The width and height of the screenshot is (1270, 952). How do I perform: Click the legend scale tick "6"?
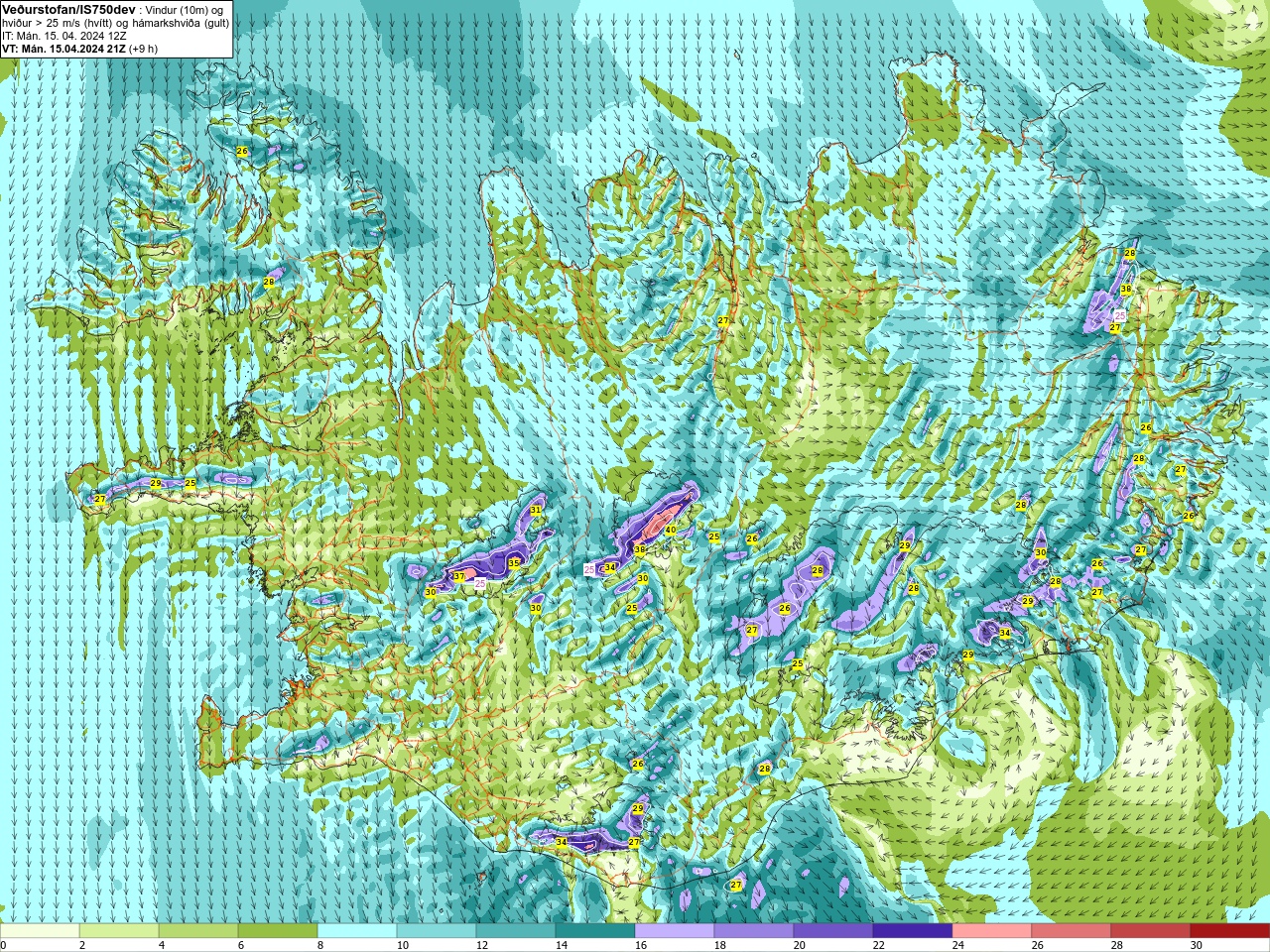click(x=241, y=945)
